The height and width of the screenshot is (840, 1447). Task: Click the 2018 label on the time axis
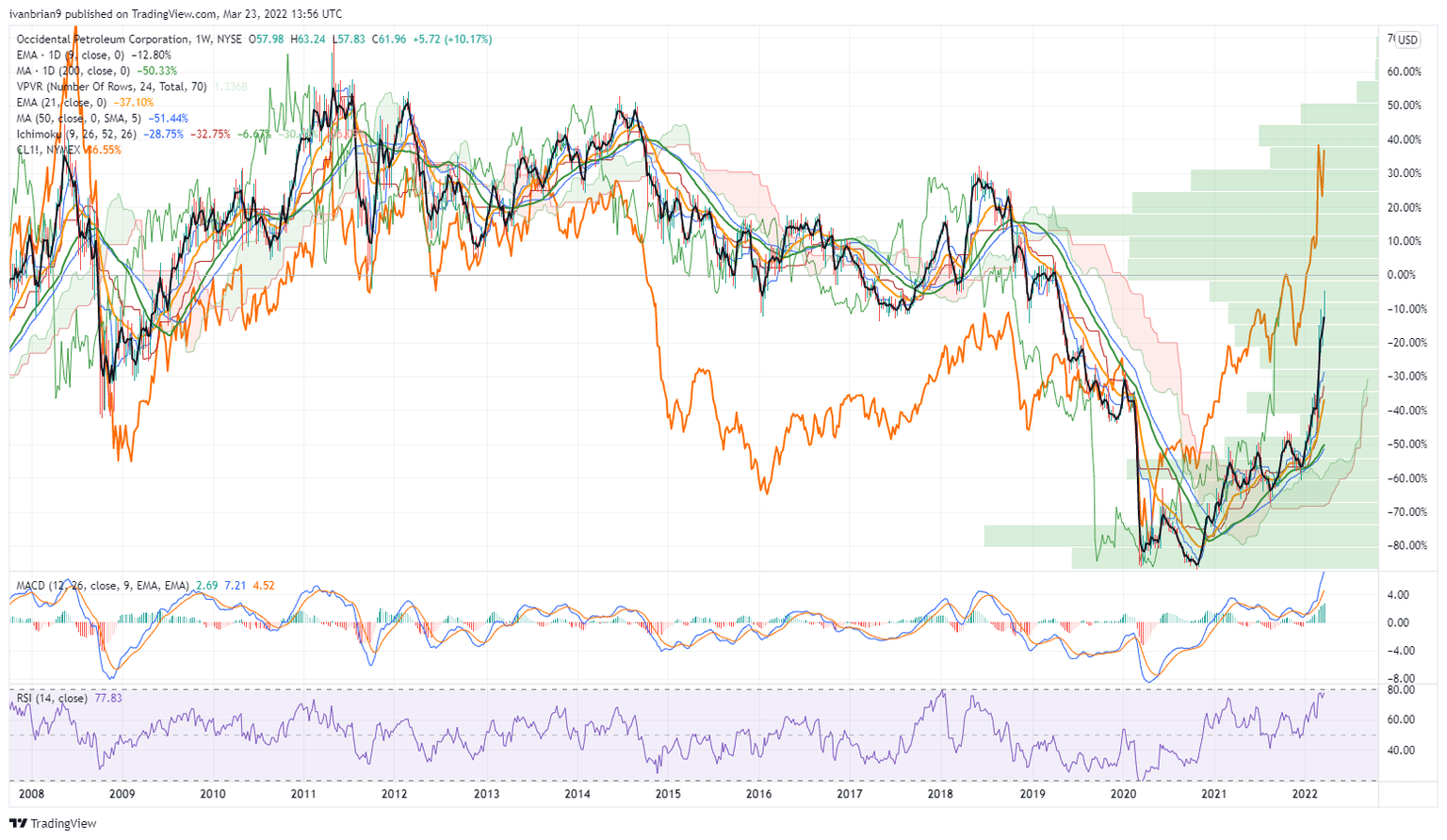[940, 794]
